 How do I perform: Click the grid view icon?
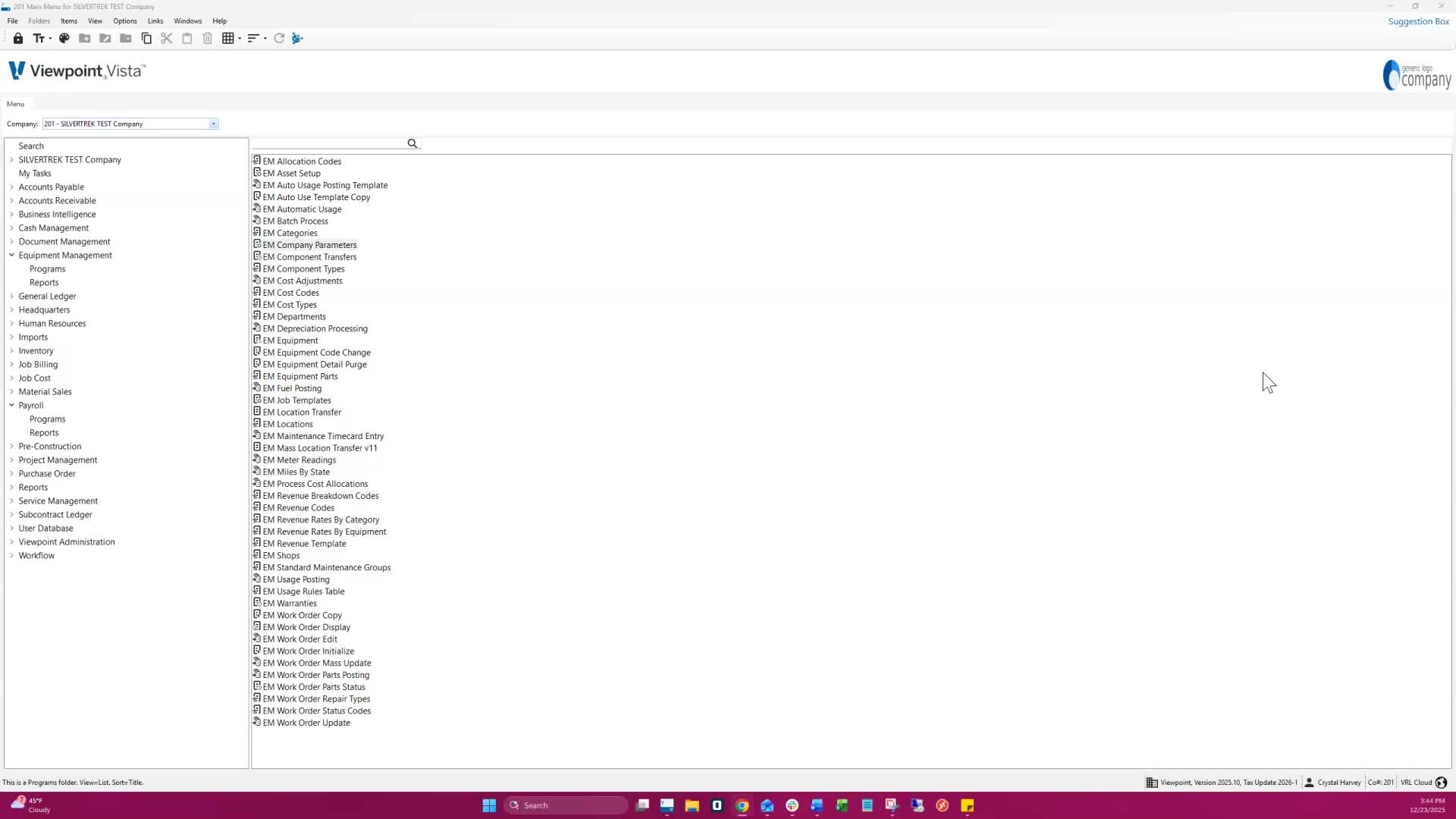227,38
